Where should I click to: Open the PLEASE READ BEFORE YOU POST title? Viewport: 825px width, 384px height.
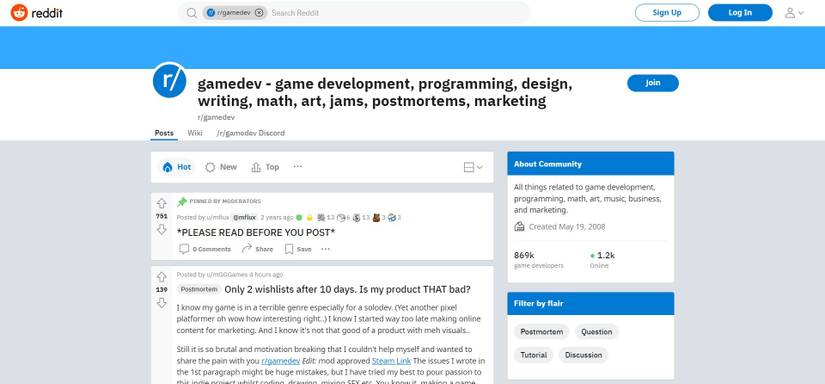point(256,232)
